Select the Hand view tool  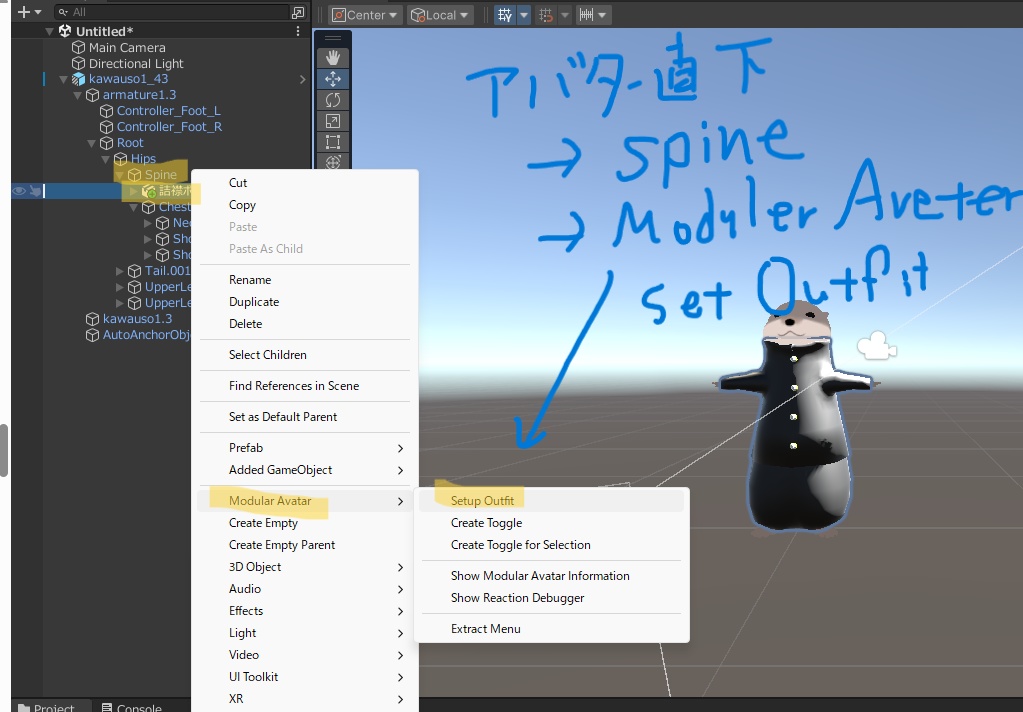pyautogui.click(x=333, y=57)
